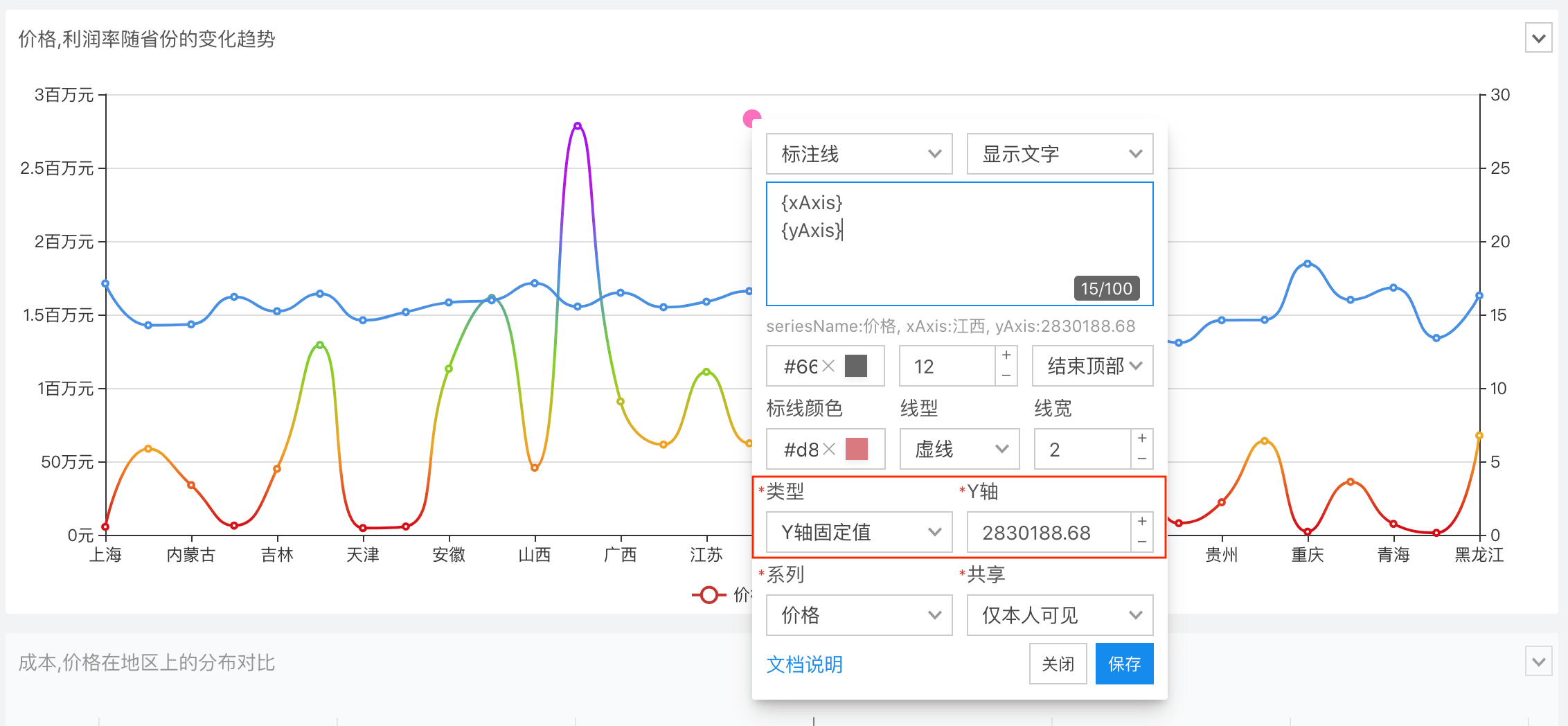Toggle the price series legend icon

click(709, 594)
